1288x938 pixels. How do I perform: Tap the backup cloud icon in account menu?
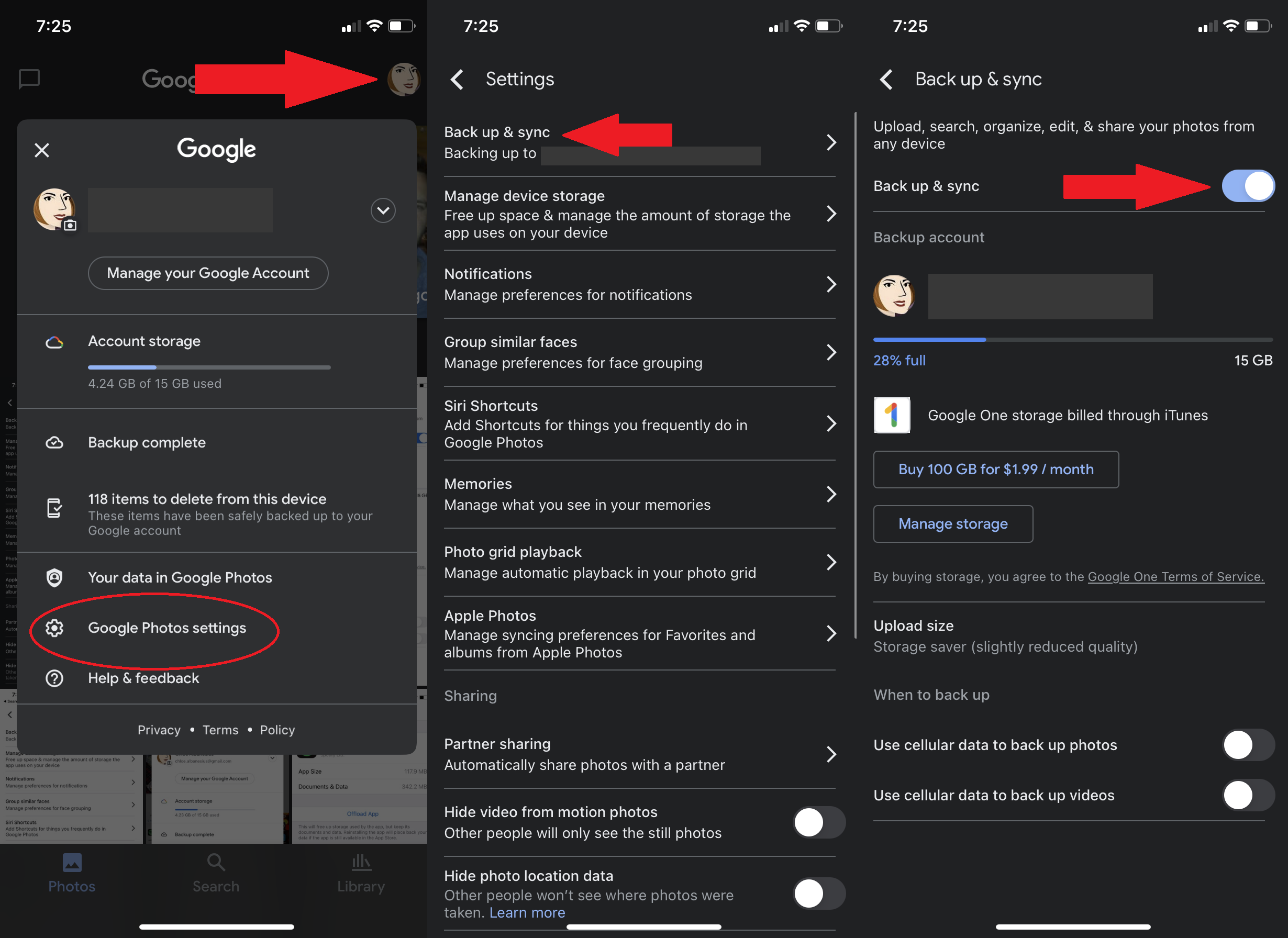55,441
